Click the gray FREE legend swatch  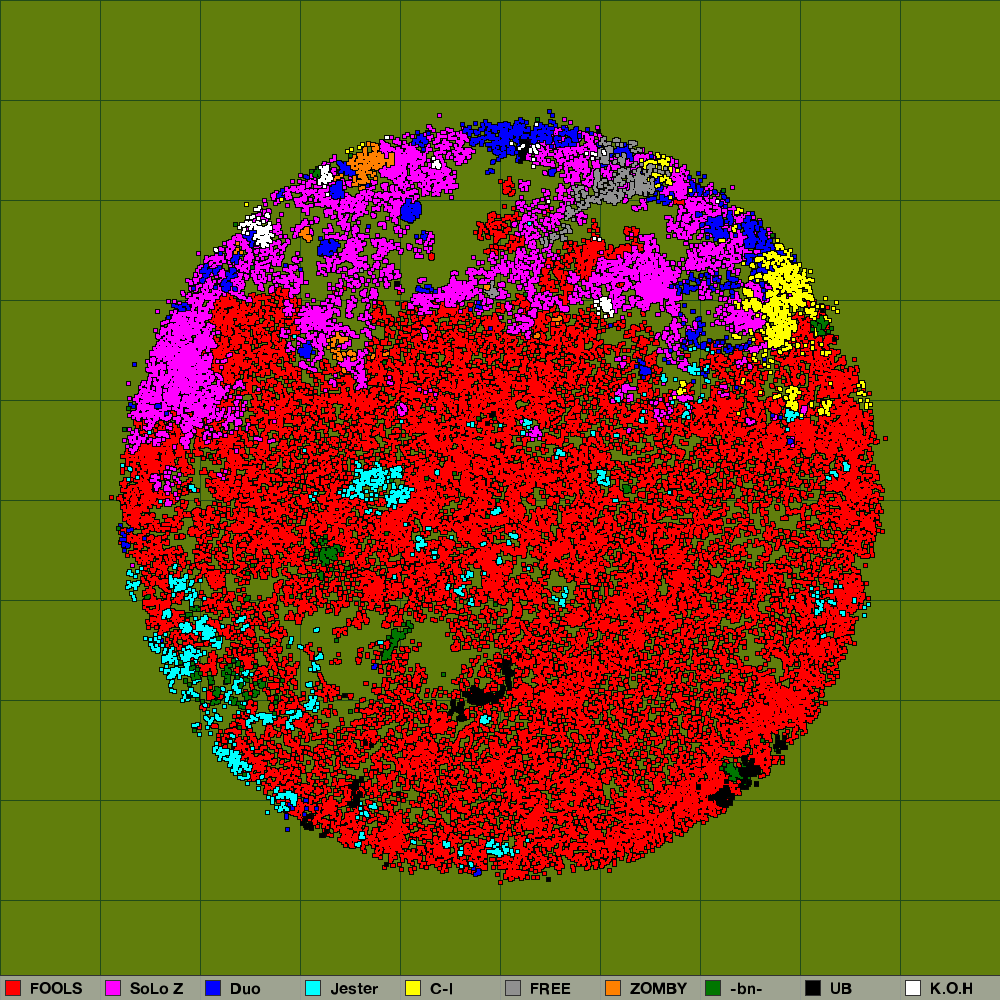pyautogui.click(x=513, y=988)
